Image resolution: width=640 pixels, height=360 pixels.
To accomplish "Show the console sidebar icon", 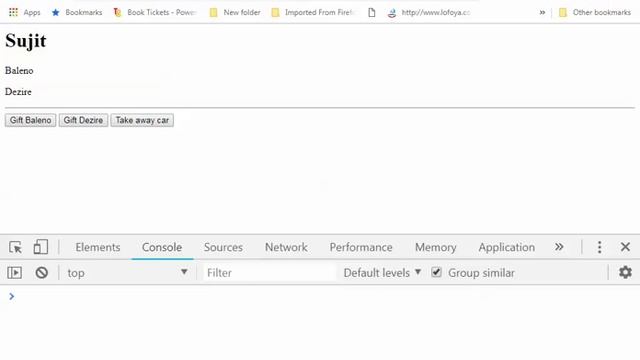I will (15, 273).
